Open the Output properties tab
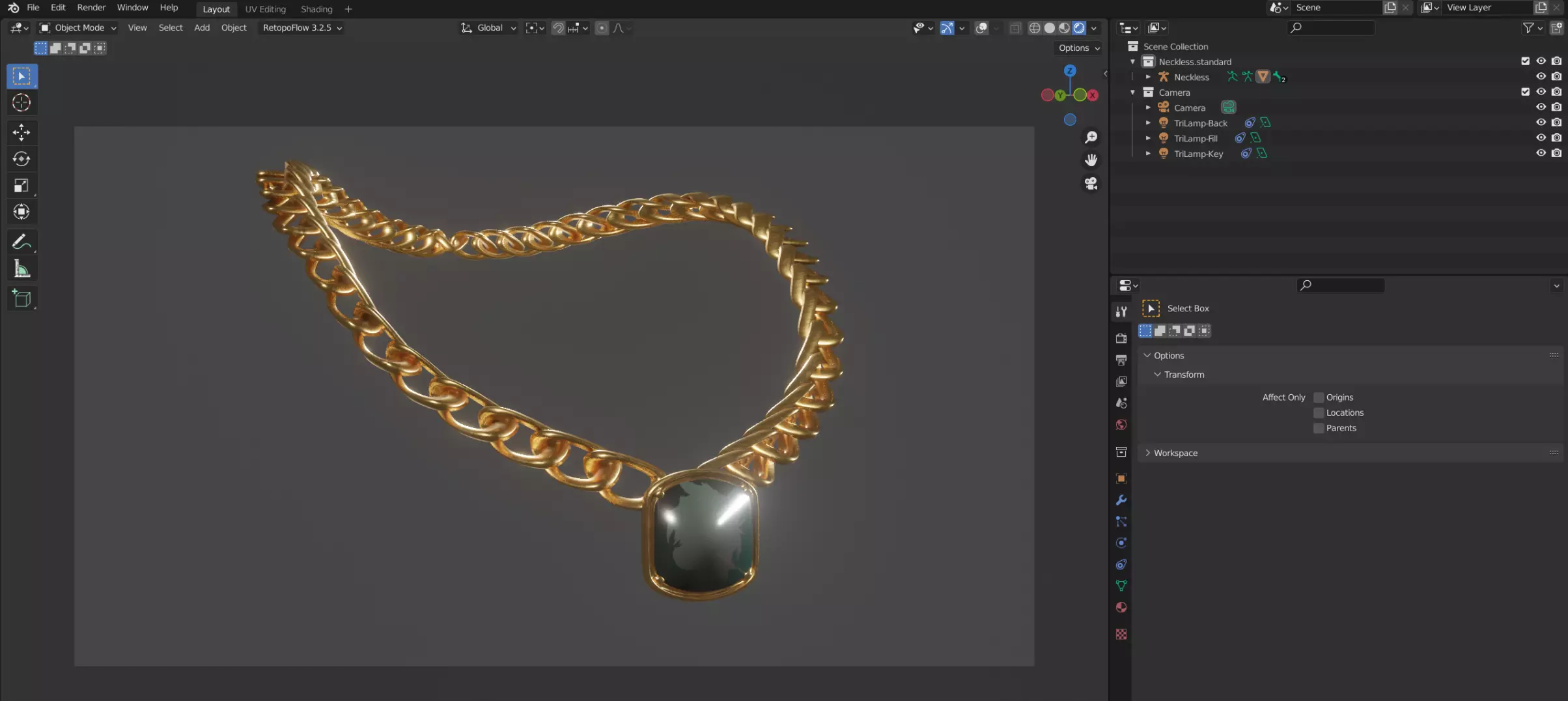The image size is (1568, 701). (1121, 360)
